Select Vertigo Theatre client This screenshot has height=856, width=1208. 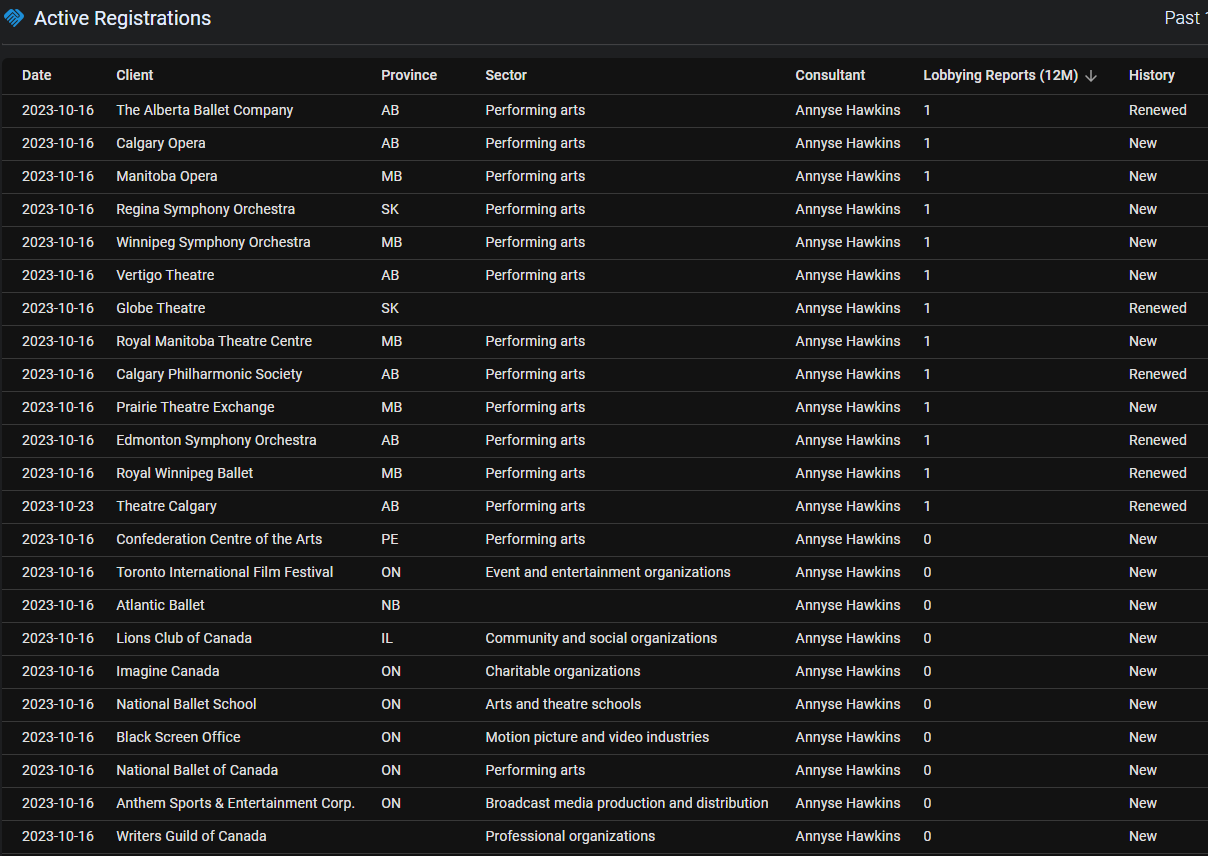coord(165,275)
